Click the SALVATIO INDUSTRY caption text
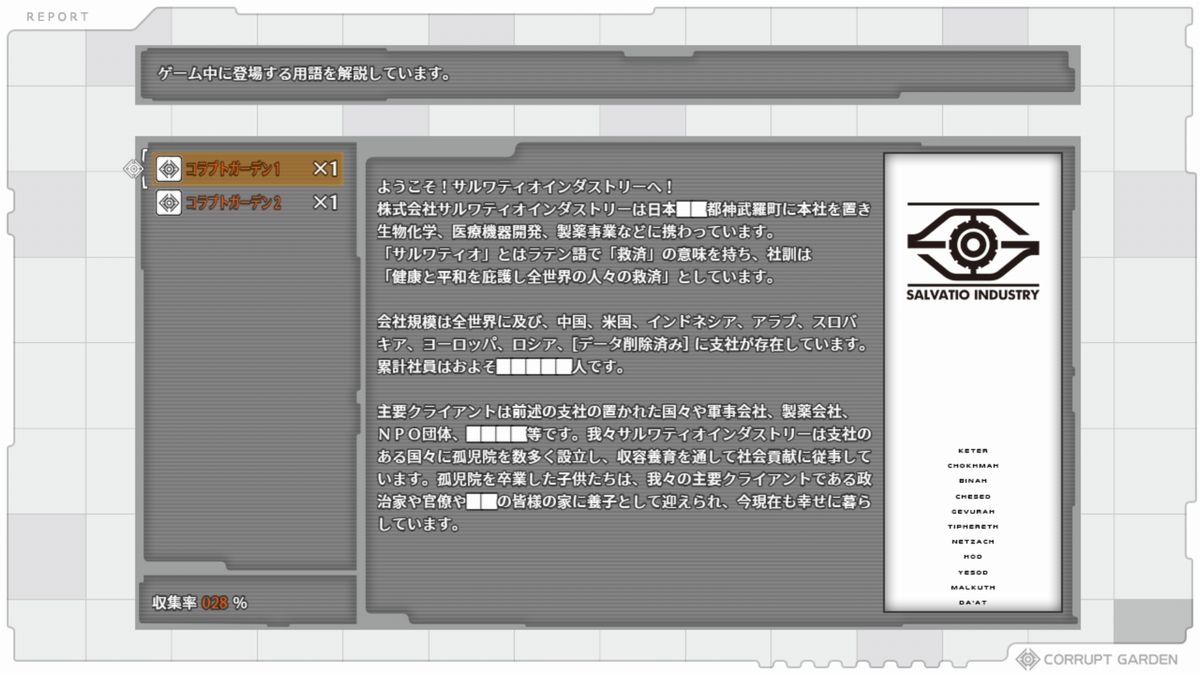Screen dimensions: 1200x675 click(972, 294)
